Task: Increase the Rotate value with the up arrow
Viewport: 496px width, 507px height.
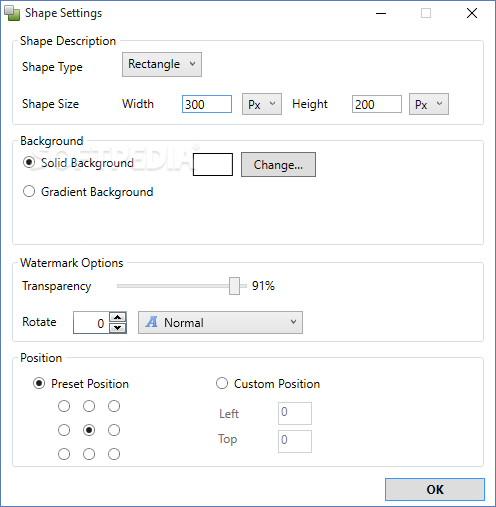Action: tap(118, 317)
